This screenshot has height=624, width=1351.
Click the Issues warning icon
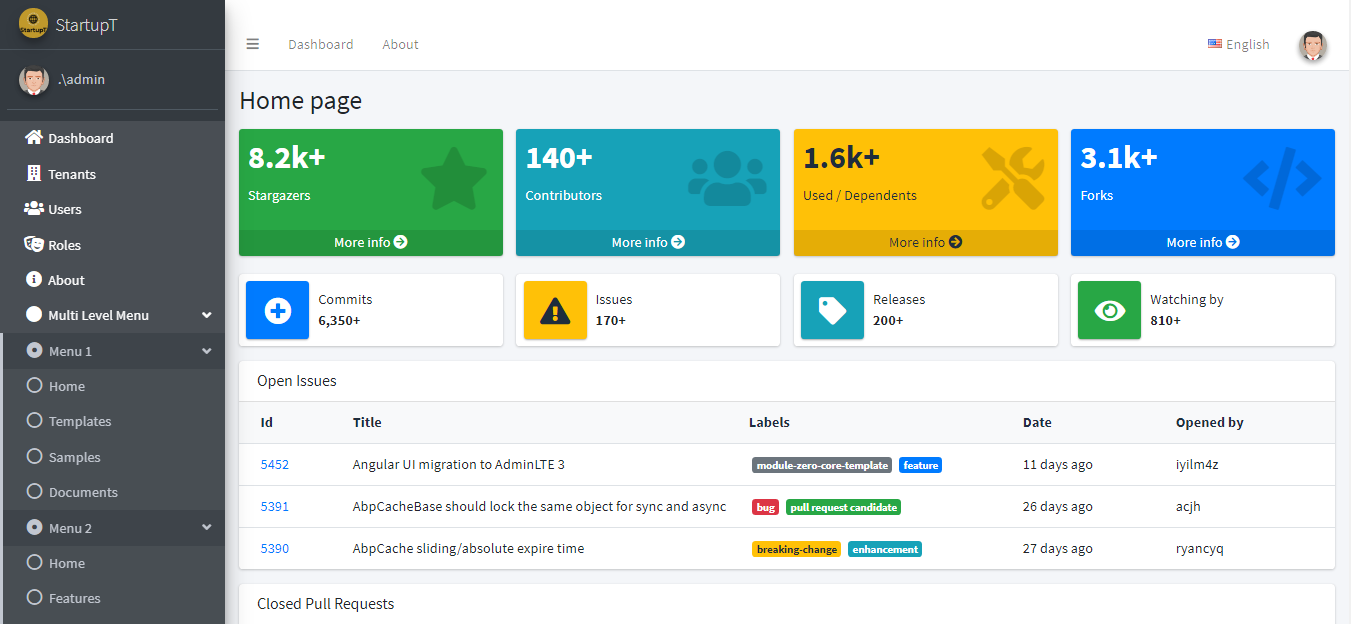tap(555, 310)
